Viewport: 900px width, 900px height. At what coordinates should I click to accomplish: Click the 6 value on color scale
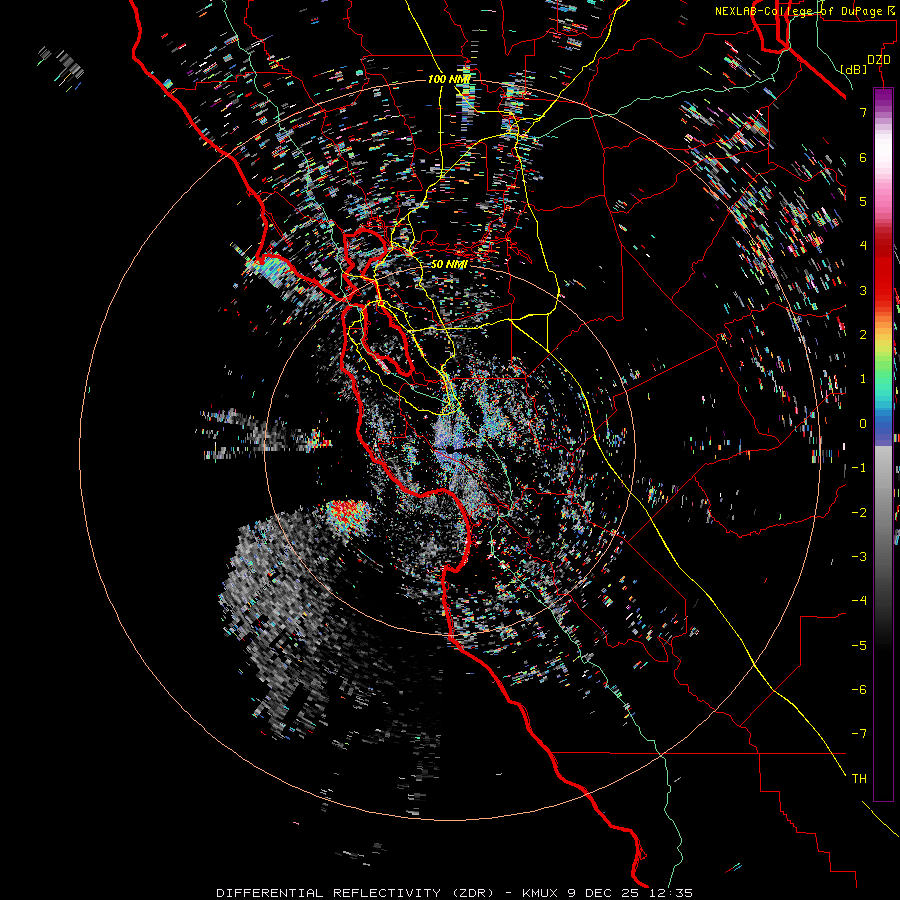(863, 157)
